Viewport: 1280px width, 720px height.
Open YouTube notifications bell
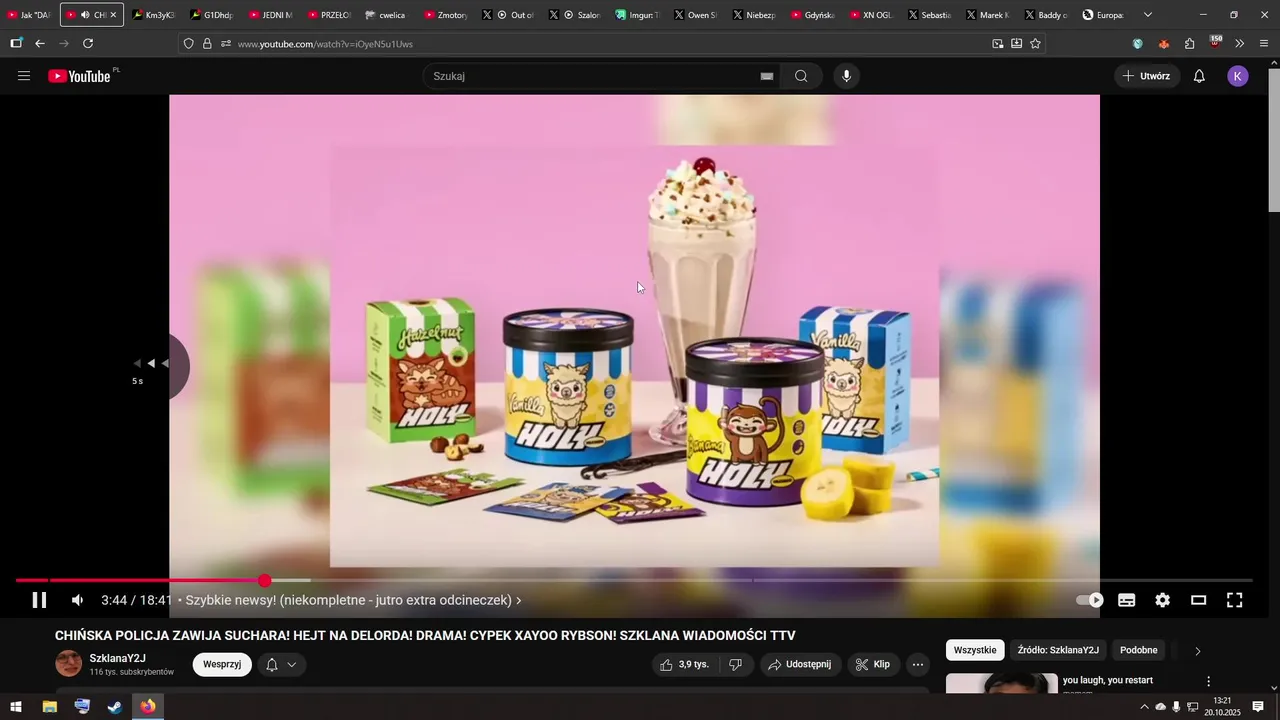pos(1199,76)
